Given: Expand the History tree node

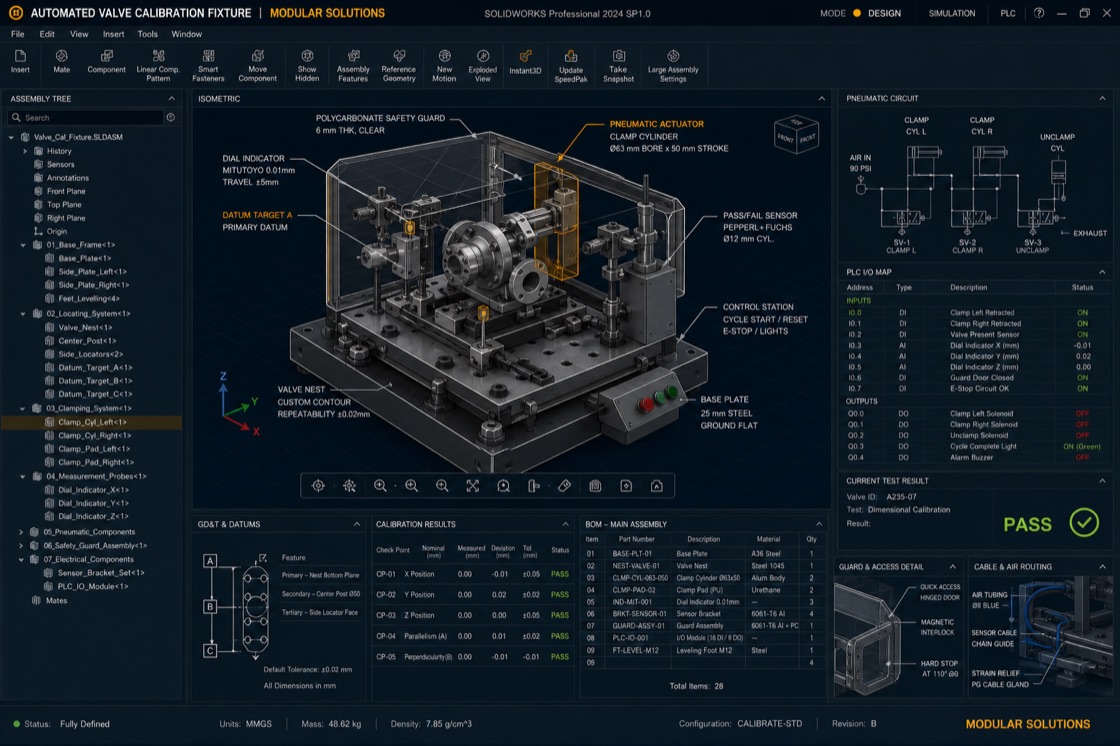Looking at the screenshot, I should click(25, 151).
